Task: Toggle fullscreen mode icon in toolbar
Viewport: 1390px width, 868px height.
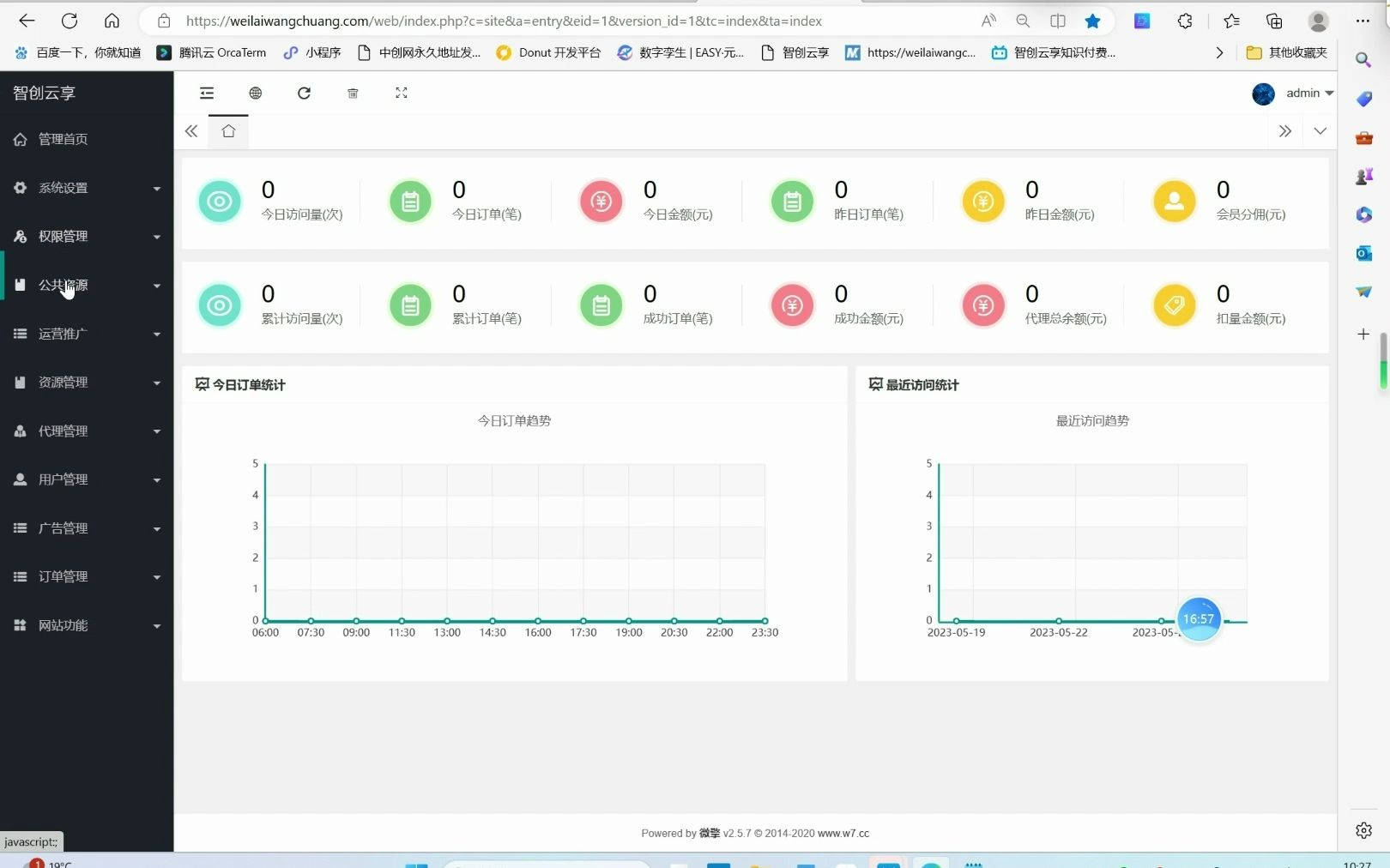Action: coord(401,93)
